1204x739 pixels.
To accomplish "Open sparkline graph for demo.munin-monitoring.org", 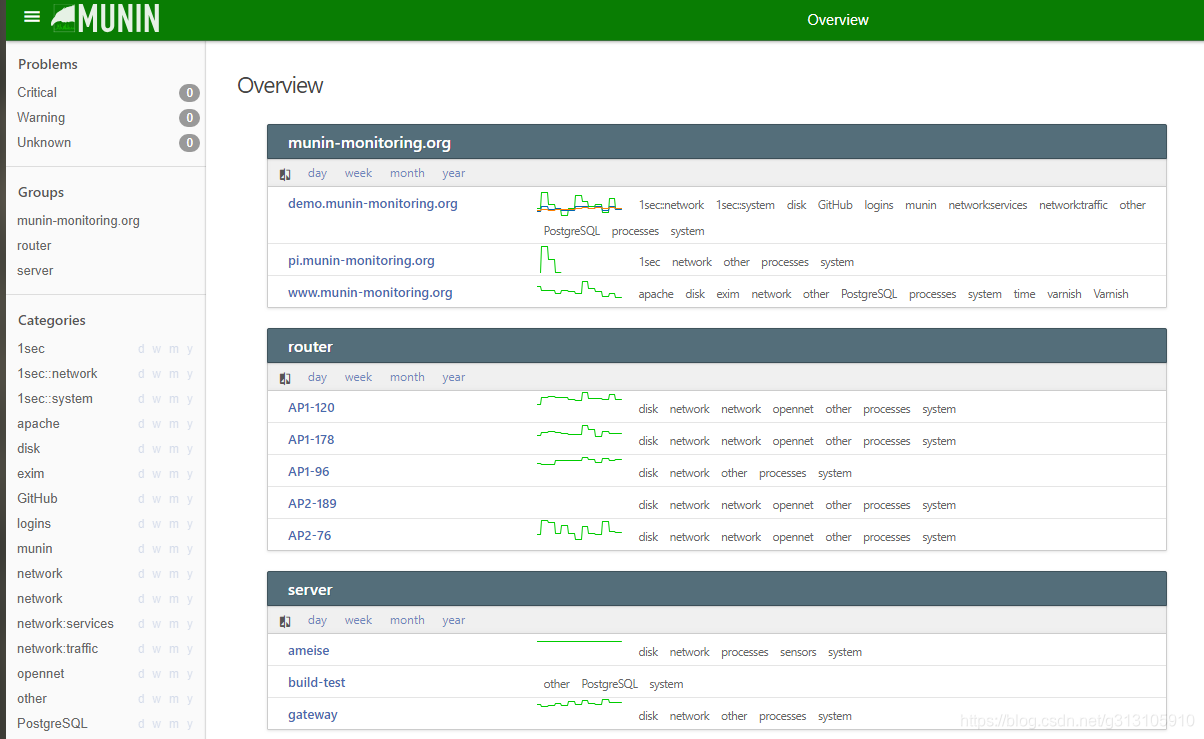I will tap(579, 204).
